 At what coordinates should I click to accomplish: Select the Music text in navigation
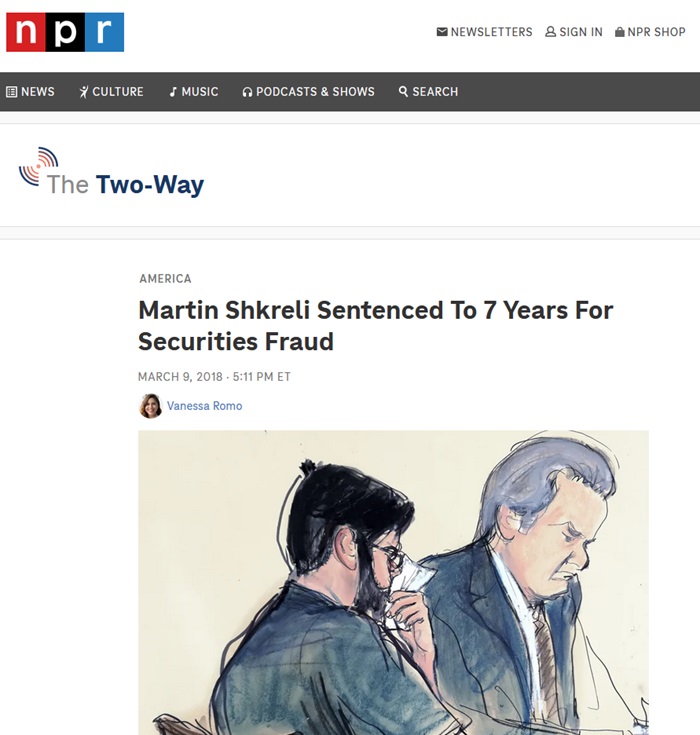(x=200, y=92)
